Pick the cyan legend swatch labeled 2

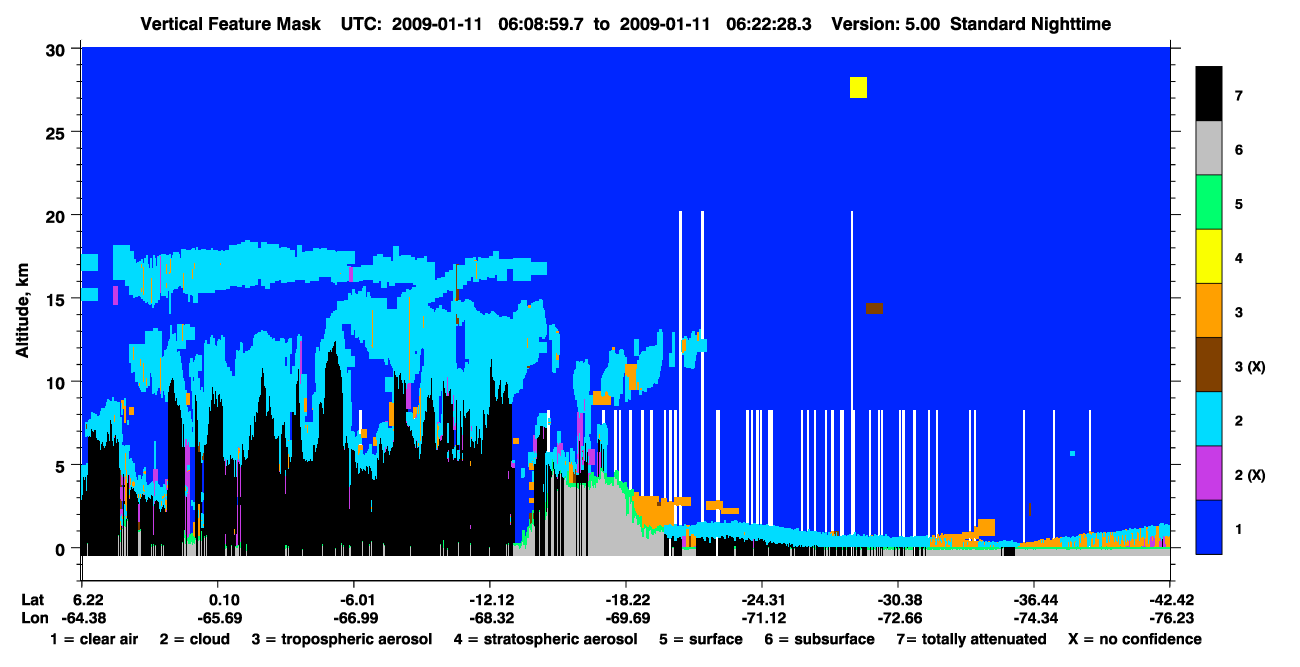pos(1209,418)
